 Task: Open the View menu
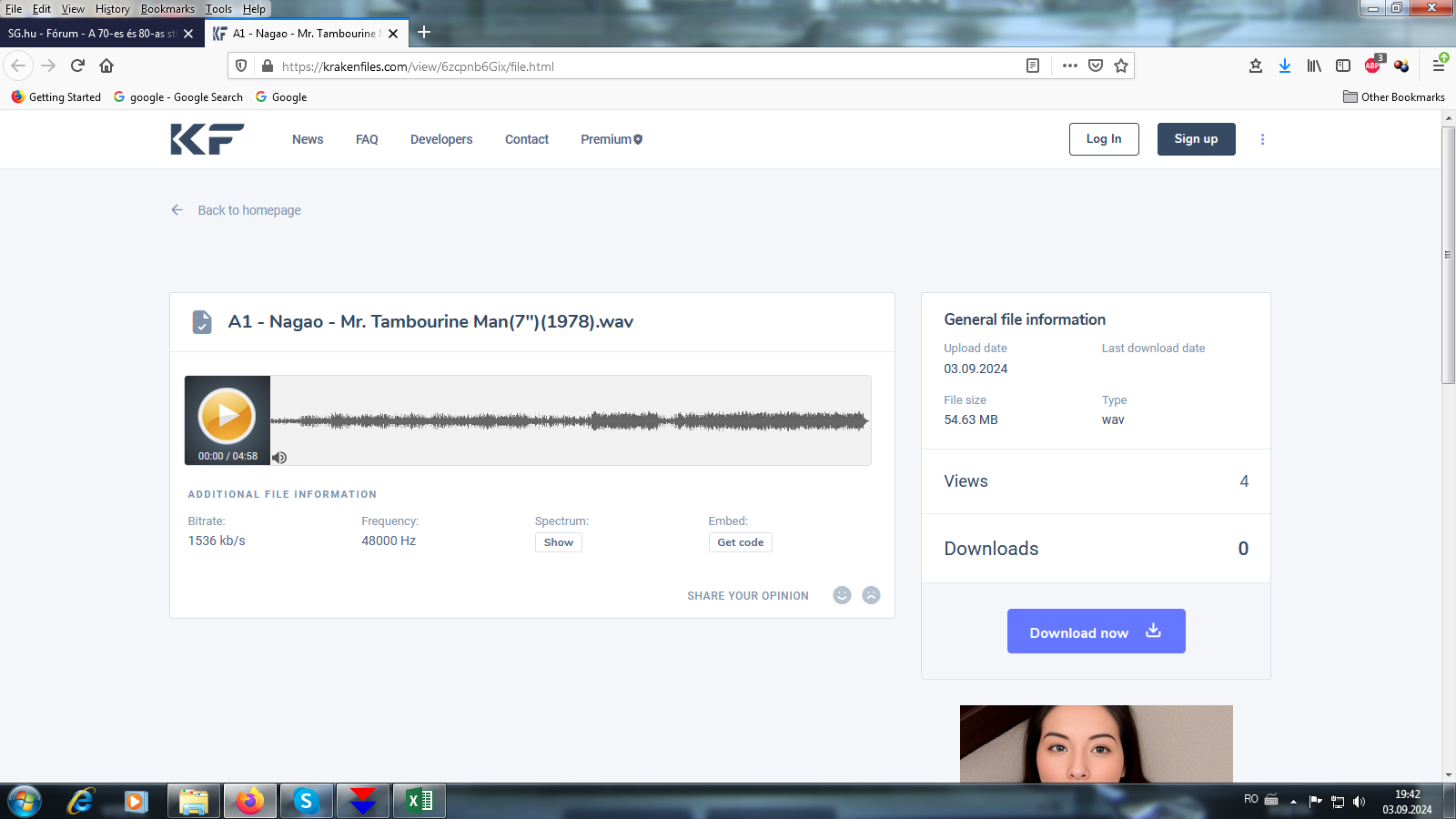coord(73,9)
